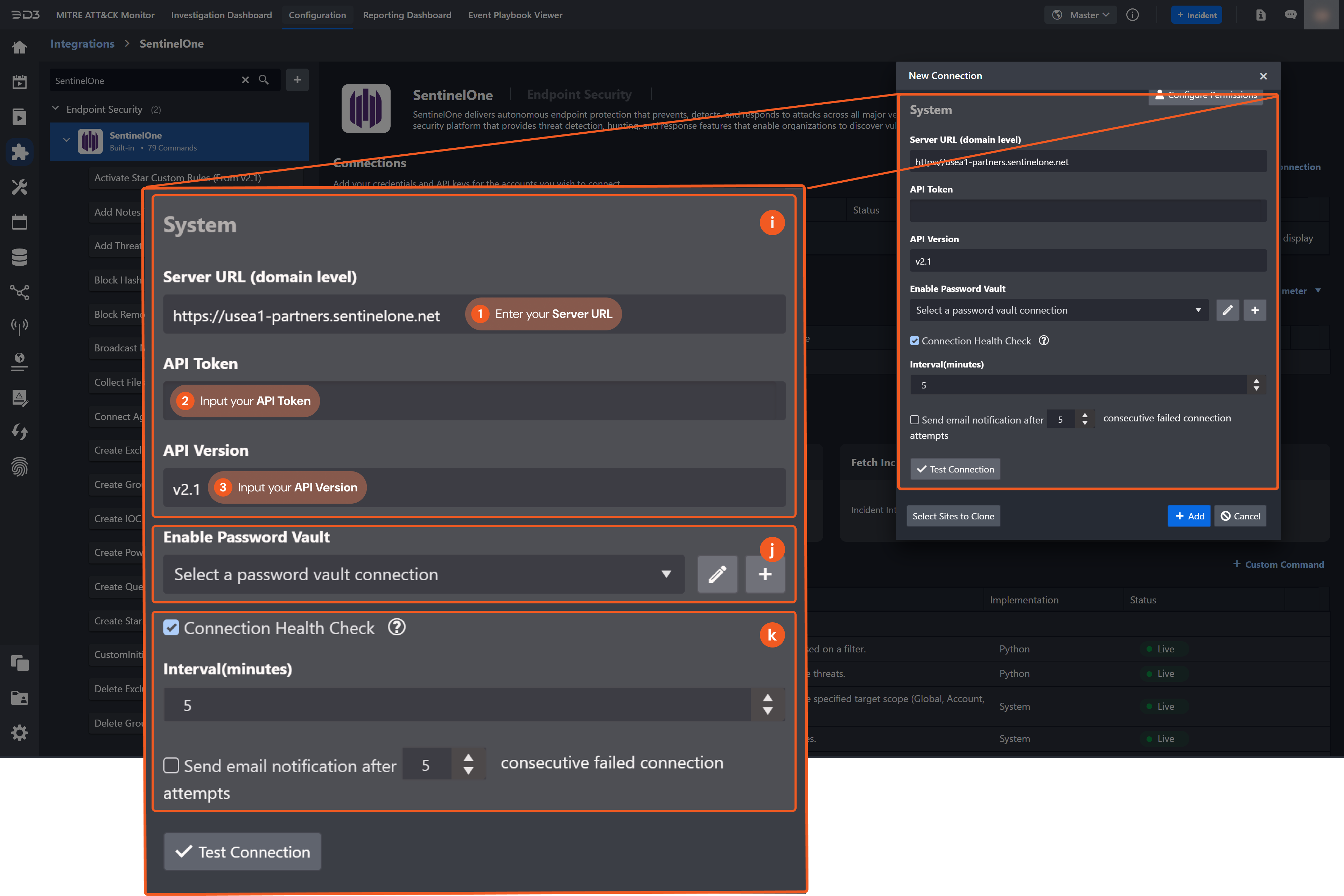Image resolution: width=1344 pixels, height=896 pixels.
Task: Open the Investigation Dashboard tab
Action: click(221, 15)
